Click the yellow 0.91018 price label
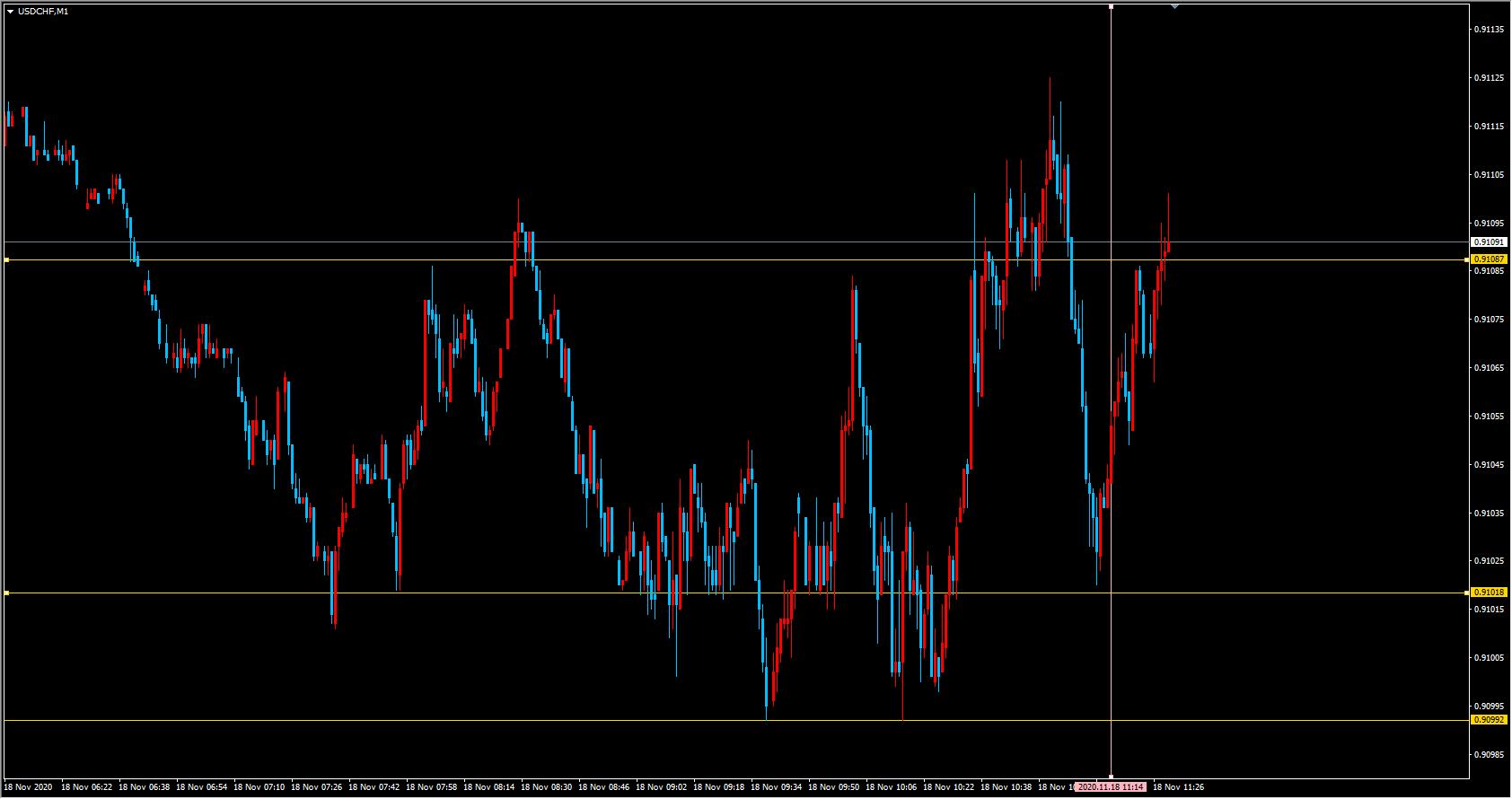This screenshot has height=799, width=1512. [1489, 593]
